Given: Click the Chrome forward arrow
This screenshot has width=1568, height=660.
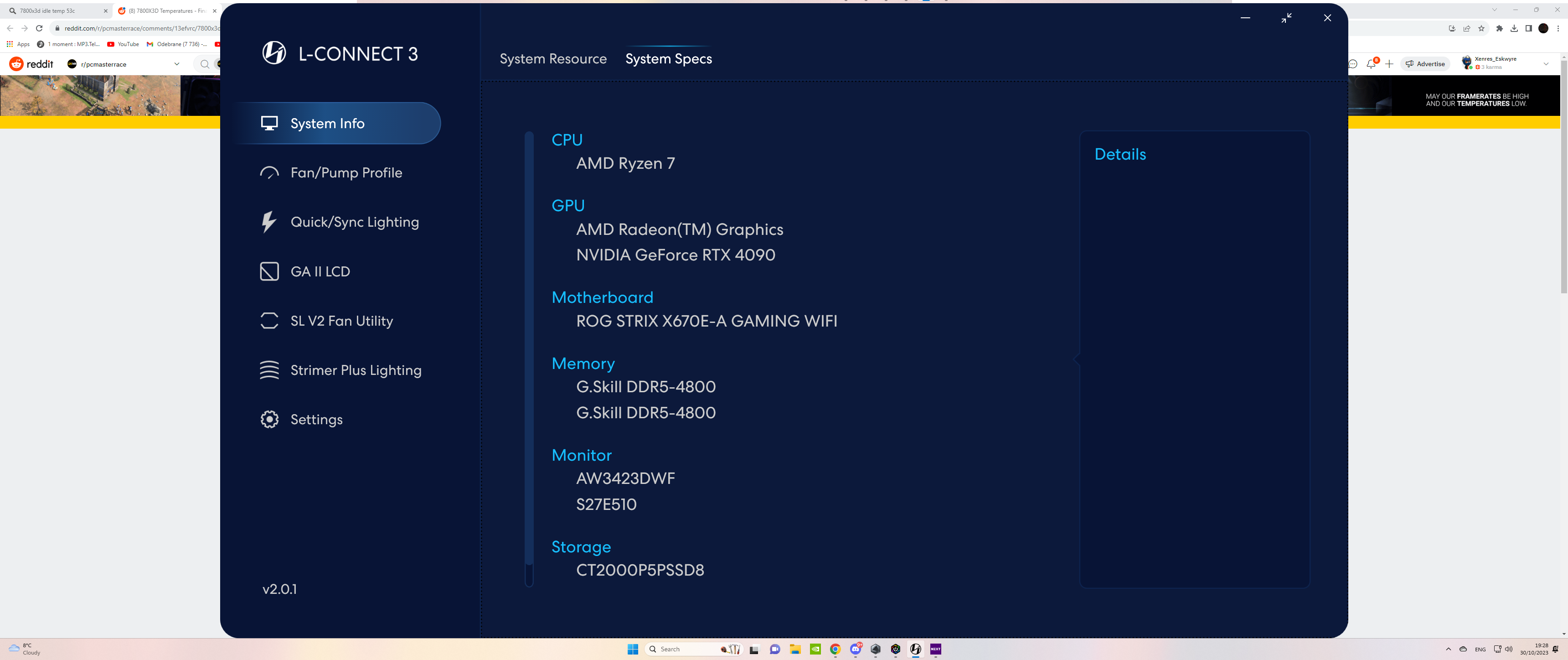Looking at the screenshot, I should point(24,28).
